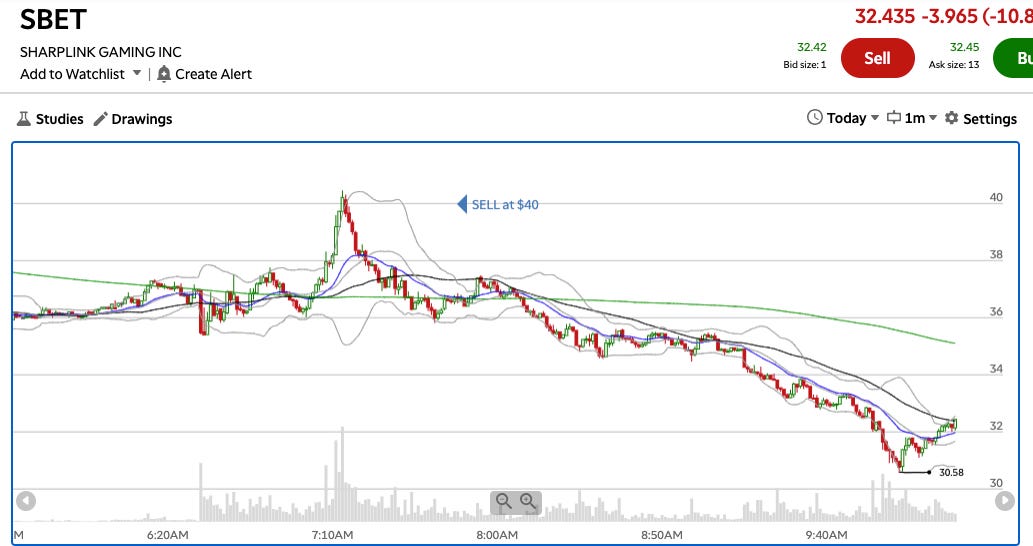Click the green Buy button
The width and height of the screenshot is (1033, 546).
point(1013,58)
